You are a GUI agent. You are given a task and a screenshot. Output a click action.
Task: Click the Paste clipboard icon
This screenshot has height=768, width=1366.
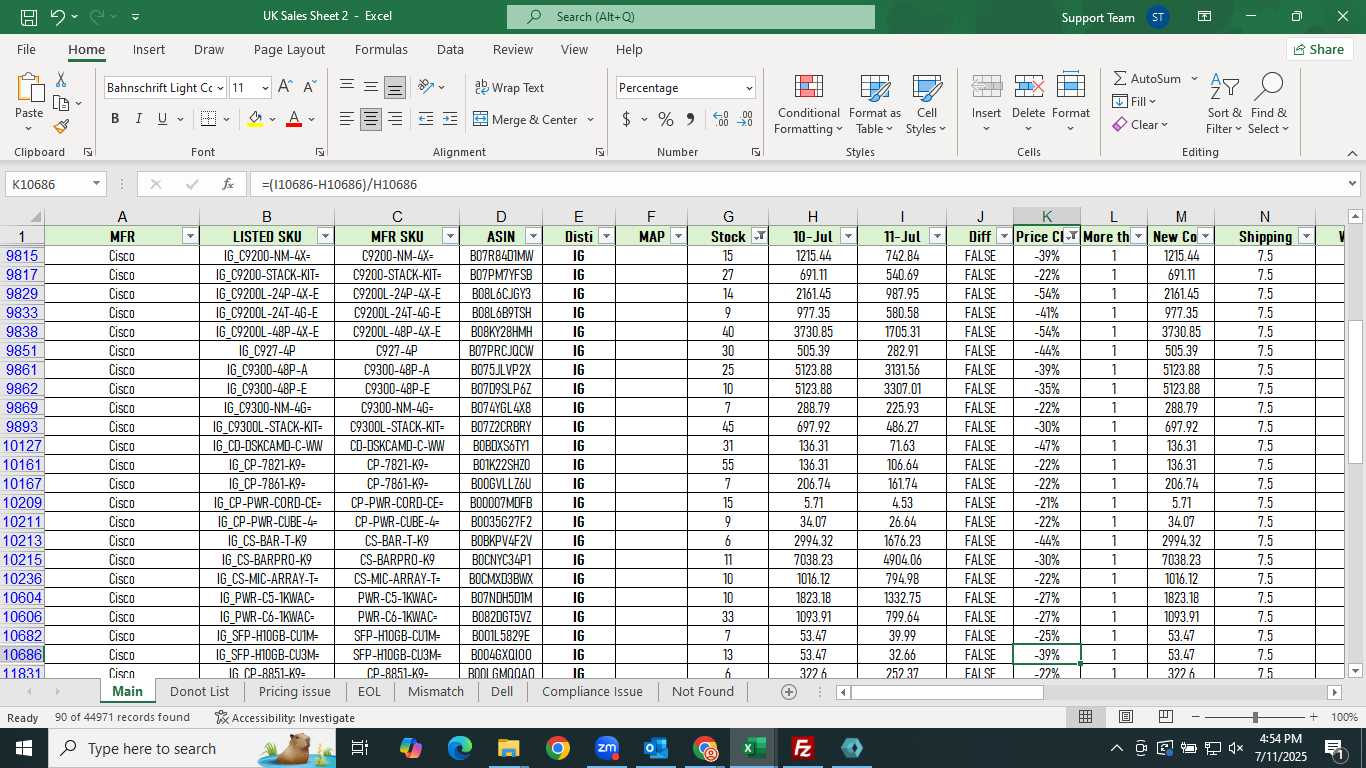(29, 88)
